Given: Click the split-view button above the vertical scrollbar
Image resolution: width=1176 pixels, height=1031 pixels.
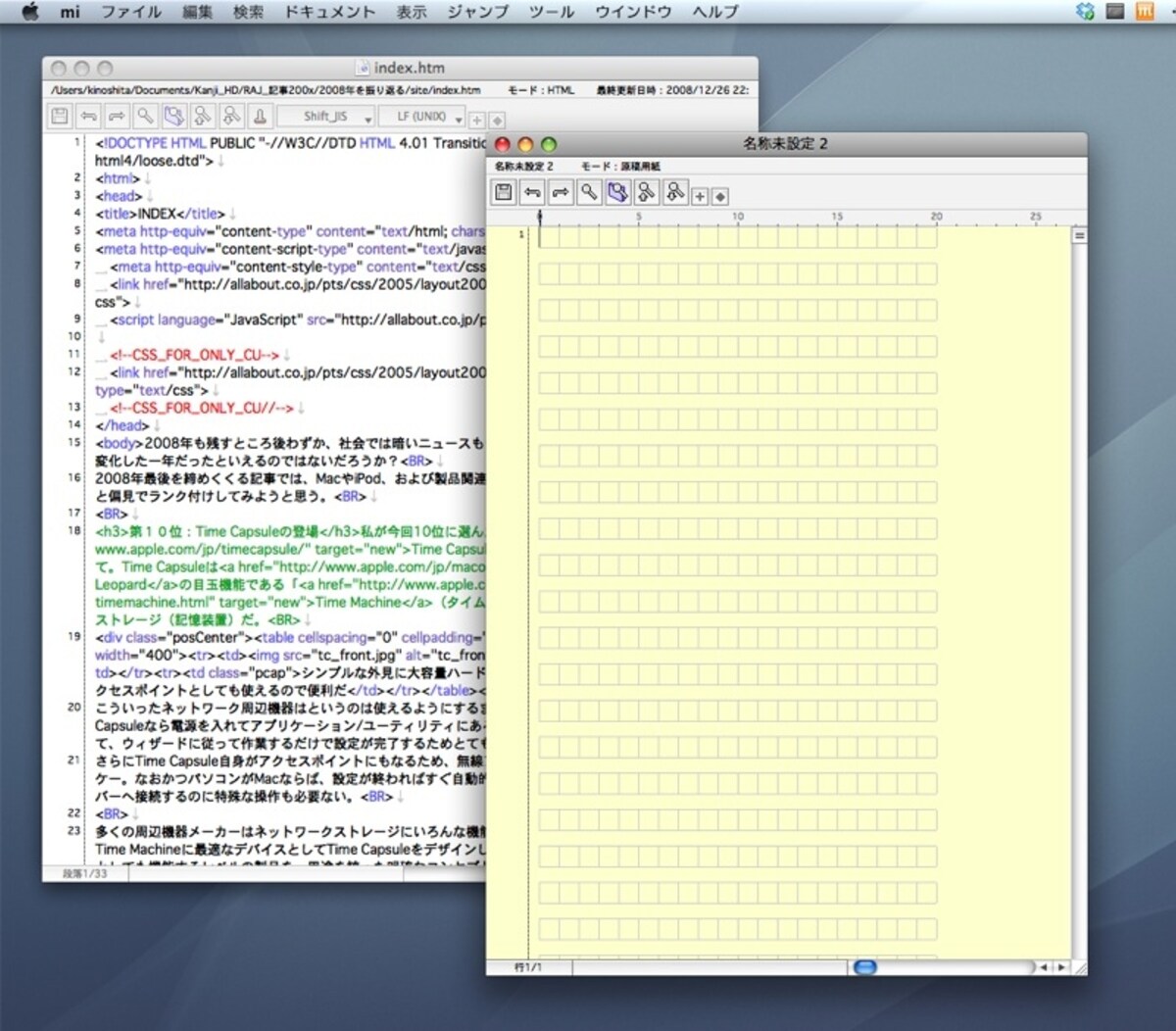Looking at the screenshot, I should click(1080, 235).
